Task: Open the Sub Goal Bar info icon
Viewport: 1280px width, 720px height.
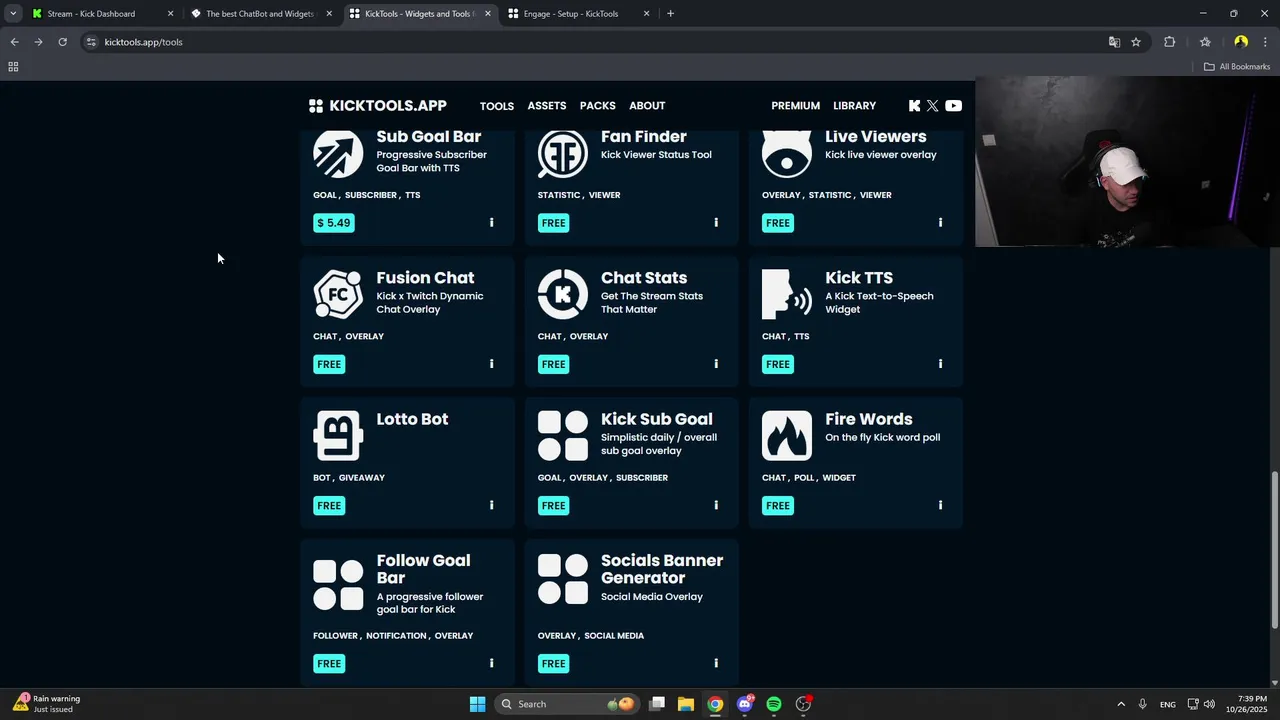Action: click(491, 222)
